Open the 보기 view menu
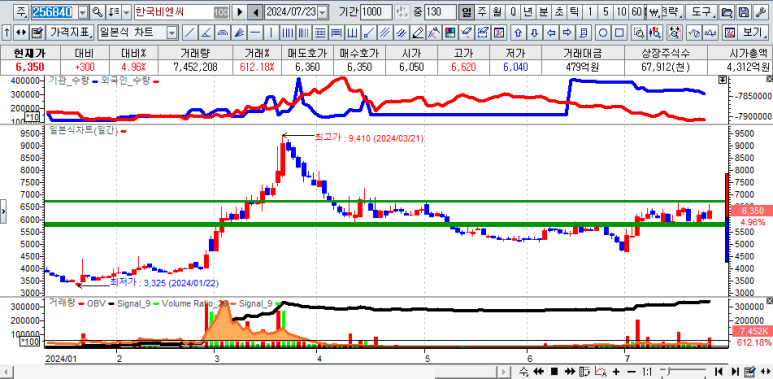 [x=753, y=33]
